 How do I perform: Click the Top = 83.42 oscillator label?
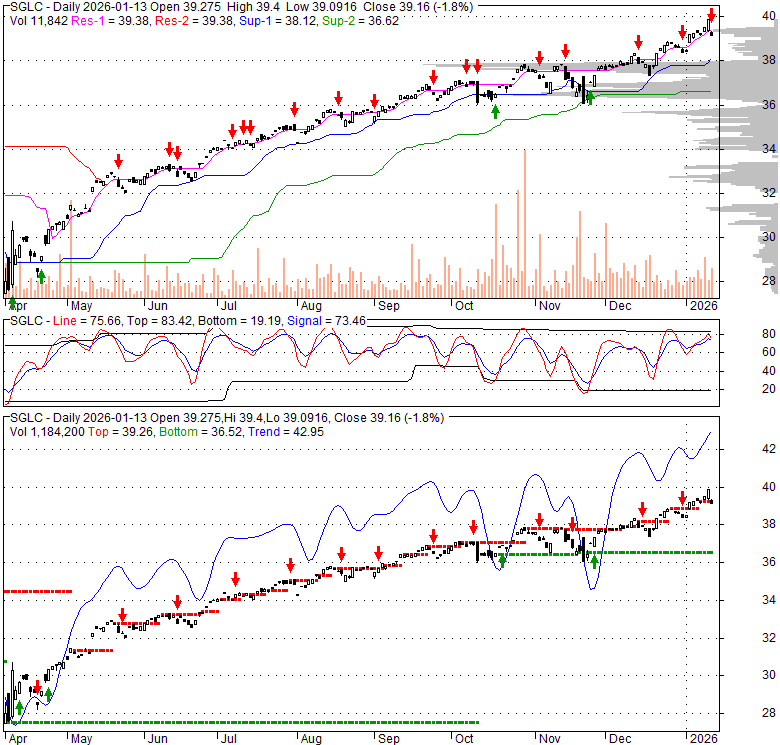tap(159, 321)
